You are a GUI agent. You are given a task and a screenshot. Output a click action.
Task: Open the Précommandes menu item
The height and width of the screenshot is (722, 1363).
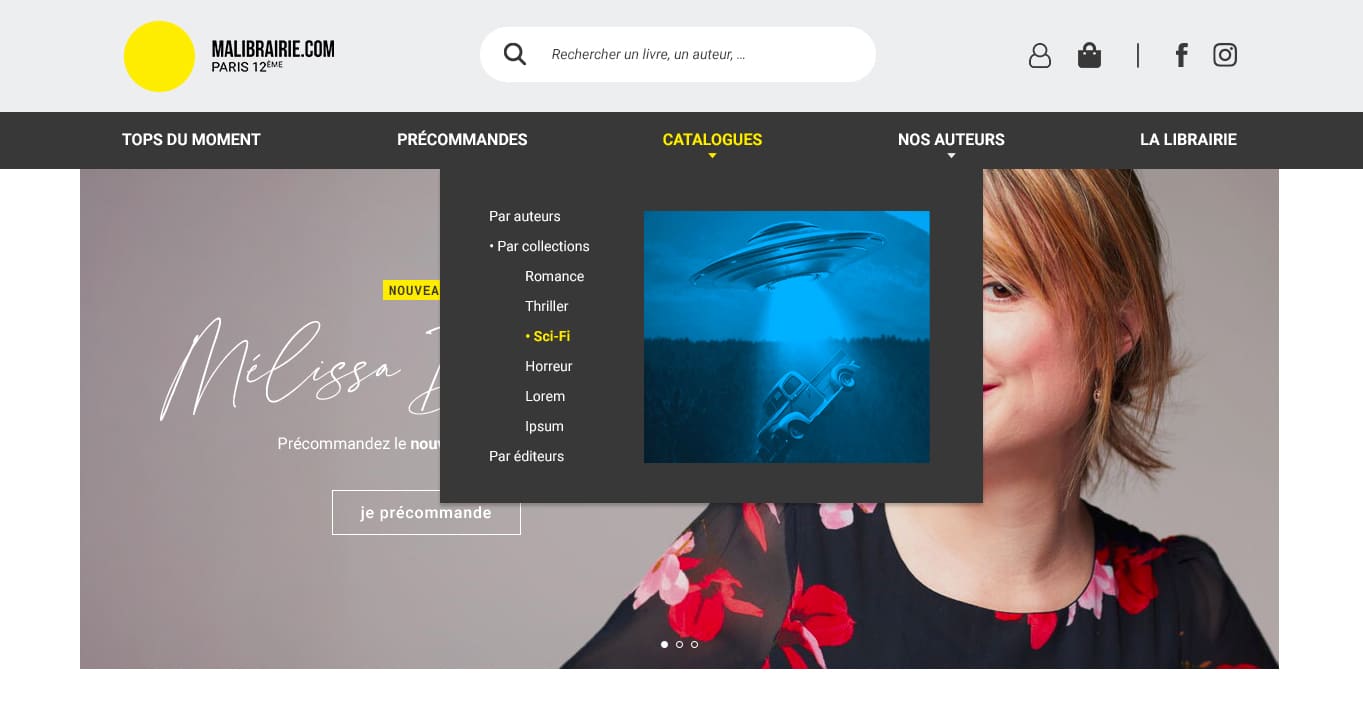[462, 140]
